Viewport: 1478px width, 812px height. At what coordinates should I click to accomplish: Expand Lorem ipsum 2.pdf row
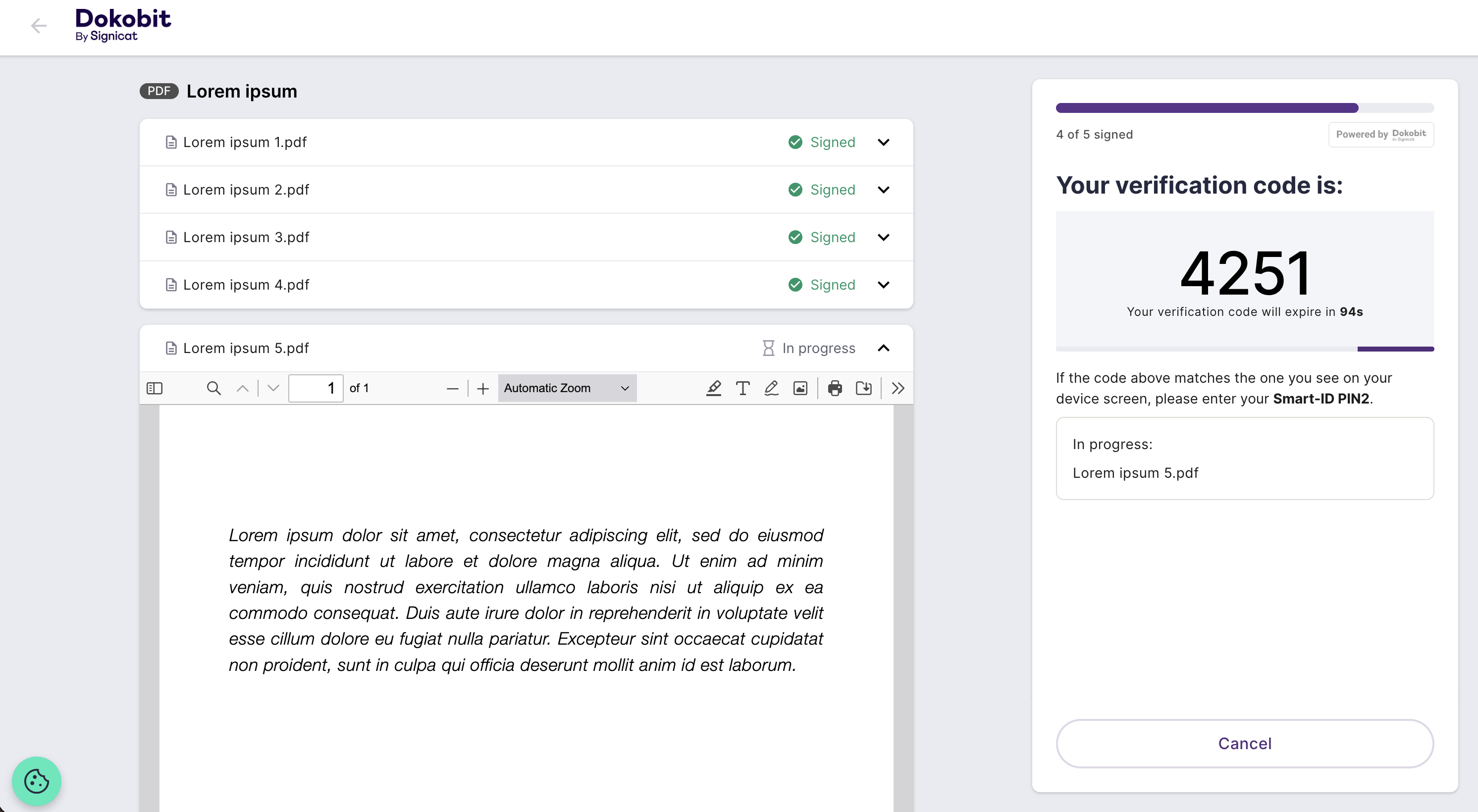(884, 190)
